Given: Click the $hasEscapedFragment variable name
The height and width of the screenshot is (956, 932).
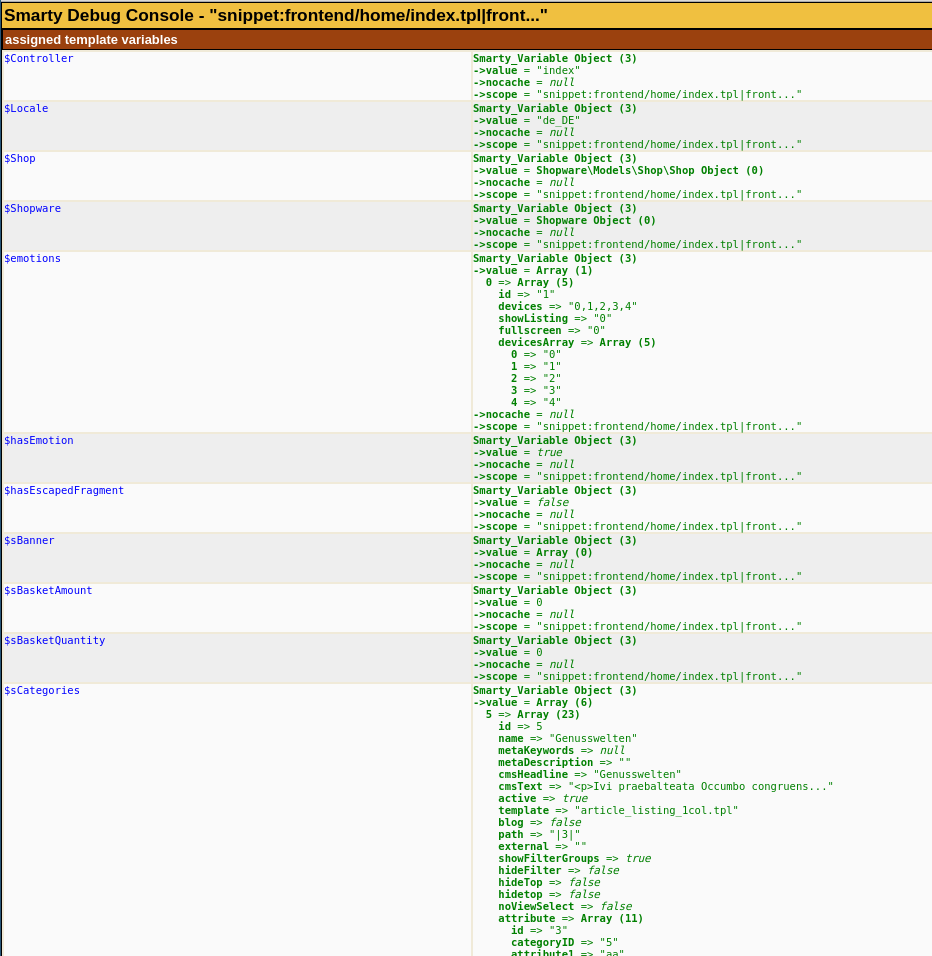Looking at the screenshot, I should coord(64,490).
